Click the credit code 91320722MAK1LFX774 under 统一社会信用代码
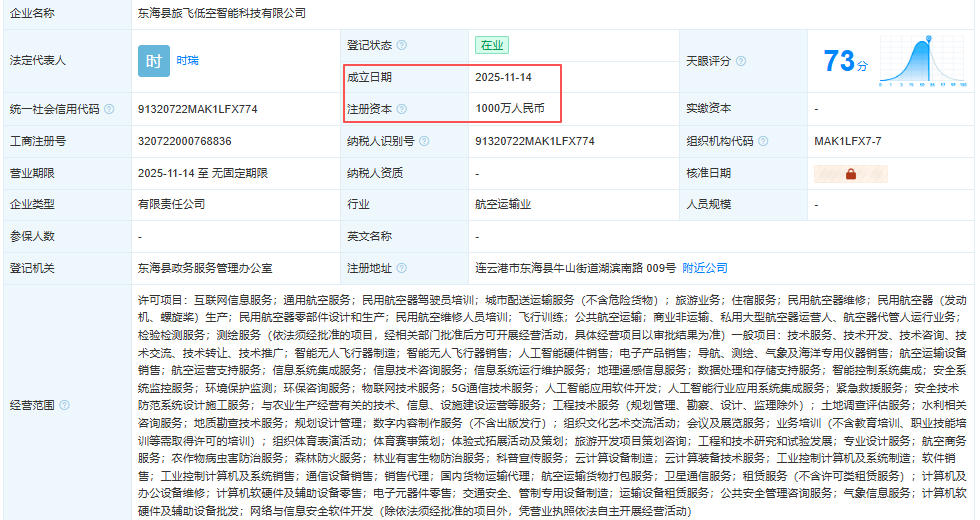The height and width of the screenshot is (520, 980). click(x=197, y=109)
